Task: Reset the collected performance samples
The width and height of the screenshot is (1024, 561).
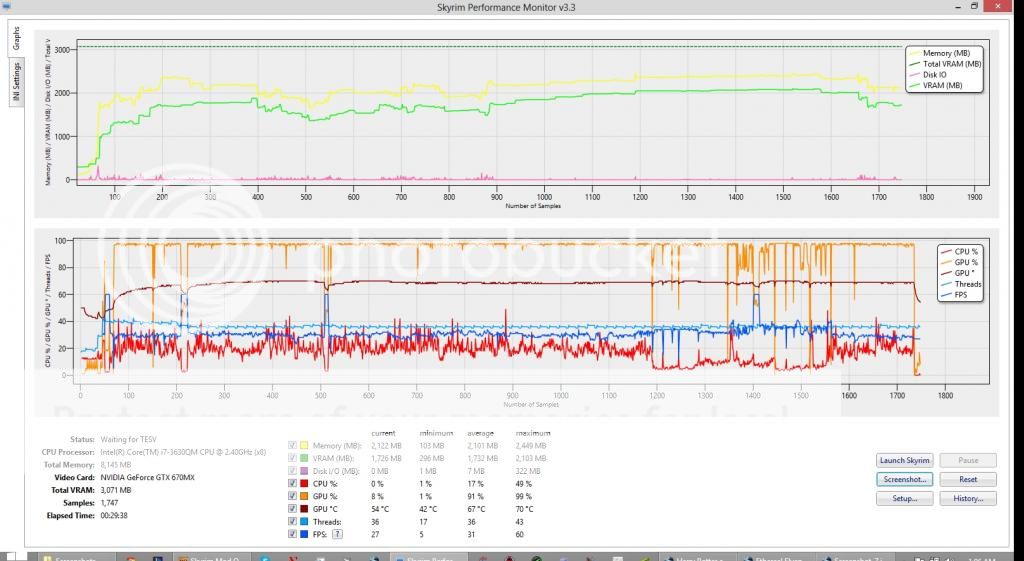Action: pyautogui.click(x=968, y=479)
